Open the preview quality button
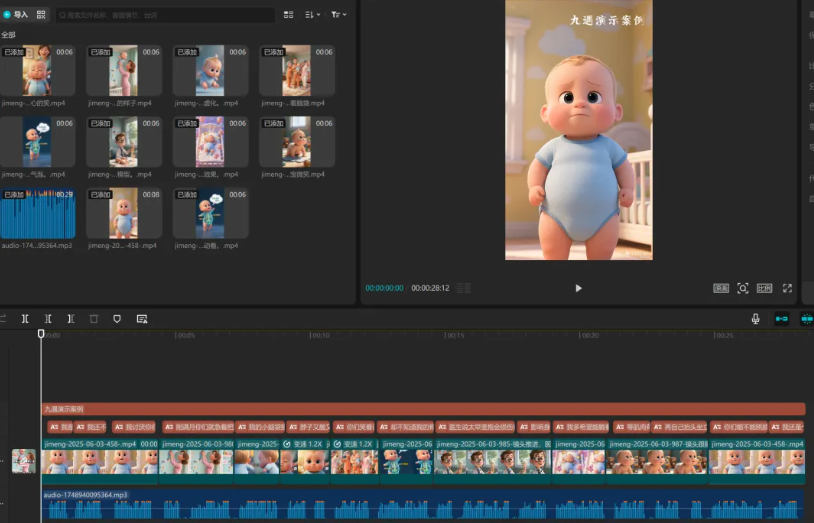Screen dimensions: 814x523 pyautogui.click(x=721, y=288)
